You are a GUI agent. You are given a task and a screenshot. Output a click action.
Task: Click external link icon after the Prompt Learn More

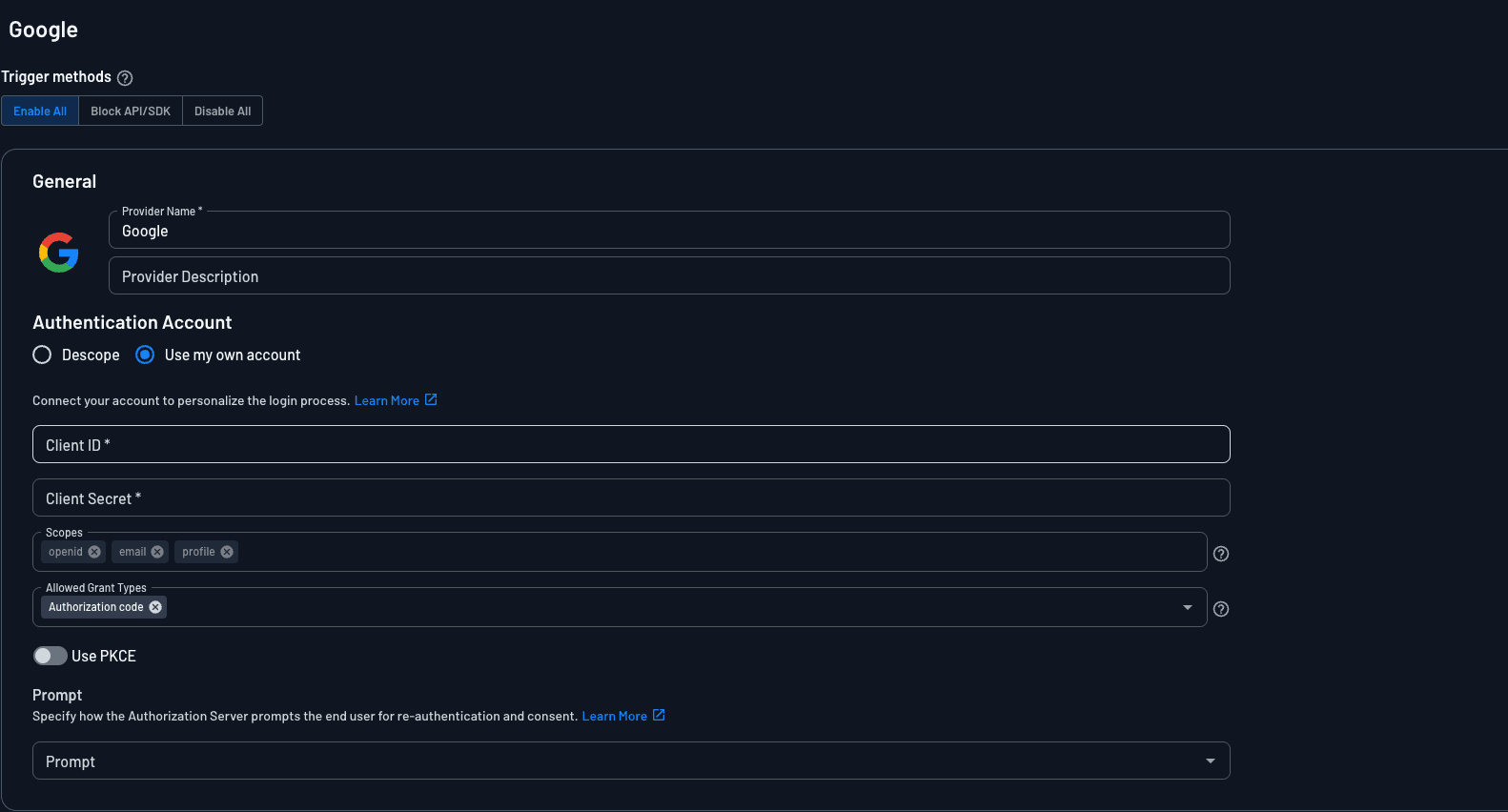tap(659, 715)
